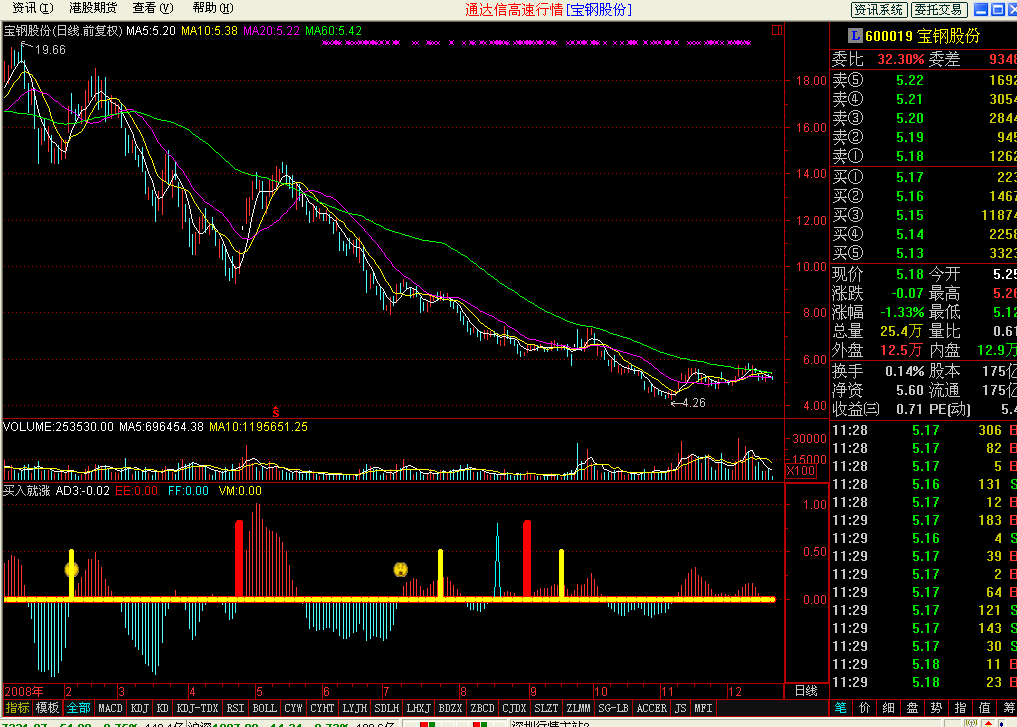Image resolution: width=1017 pixels, height=727 pixels.
Task: Click the blue L marker beside 600019
Action: coord(855,36)
